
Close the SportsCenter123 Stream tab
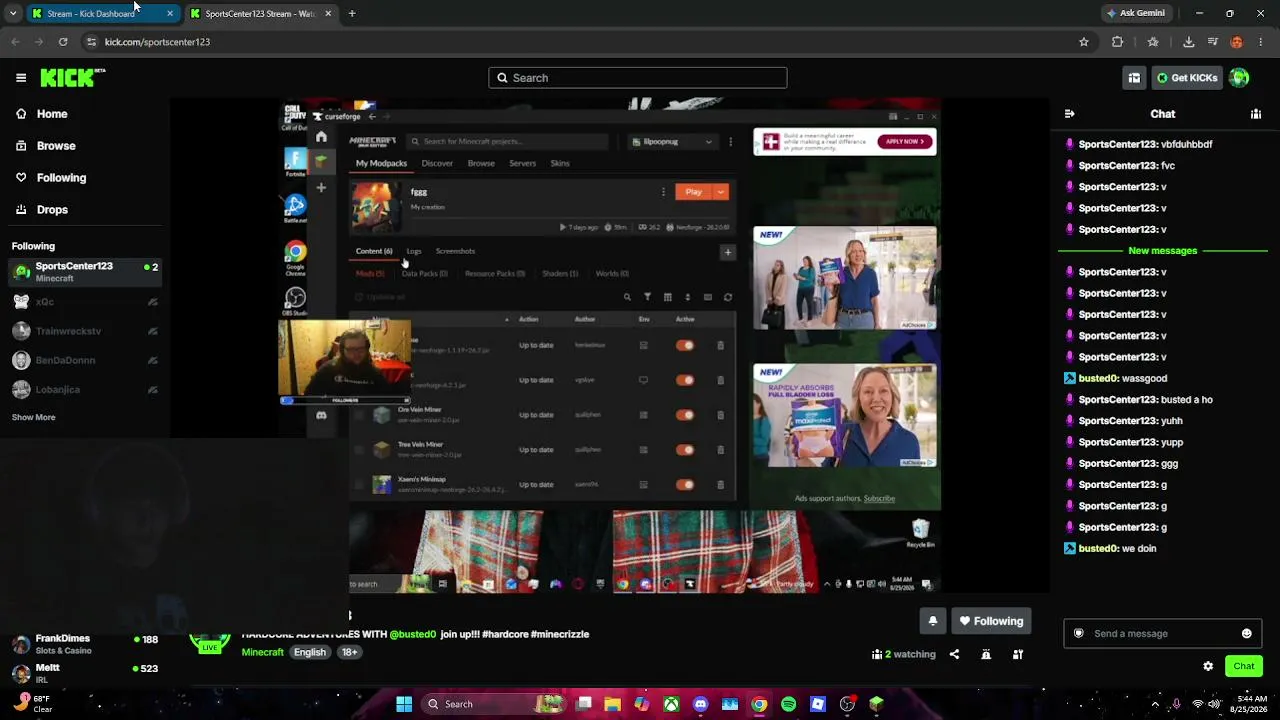point(328,13)
